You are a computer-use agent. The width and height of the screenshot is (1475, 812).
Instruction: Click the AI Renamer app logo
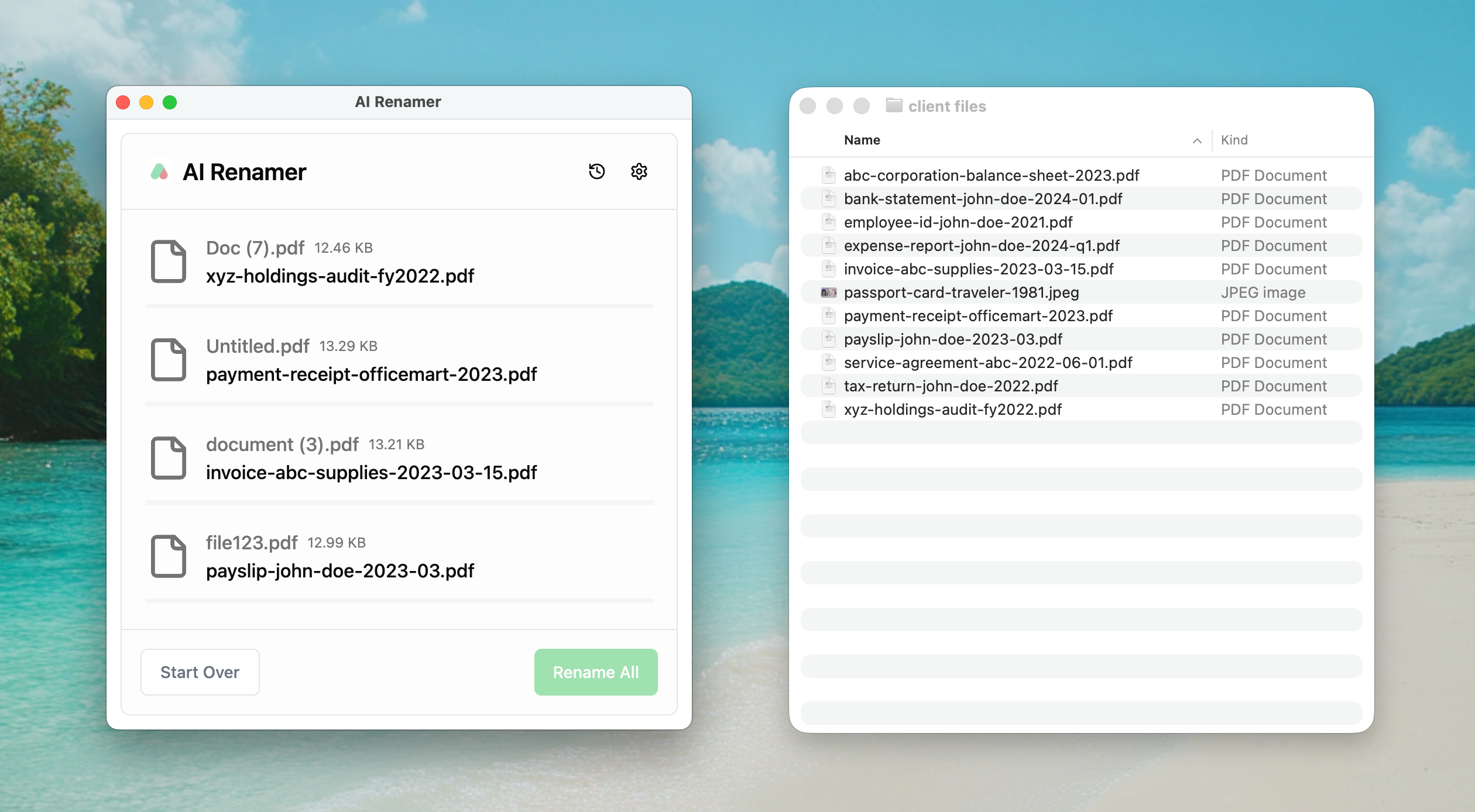pos(160,171)
